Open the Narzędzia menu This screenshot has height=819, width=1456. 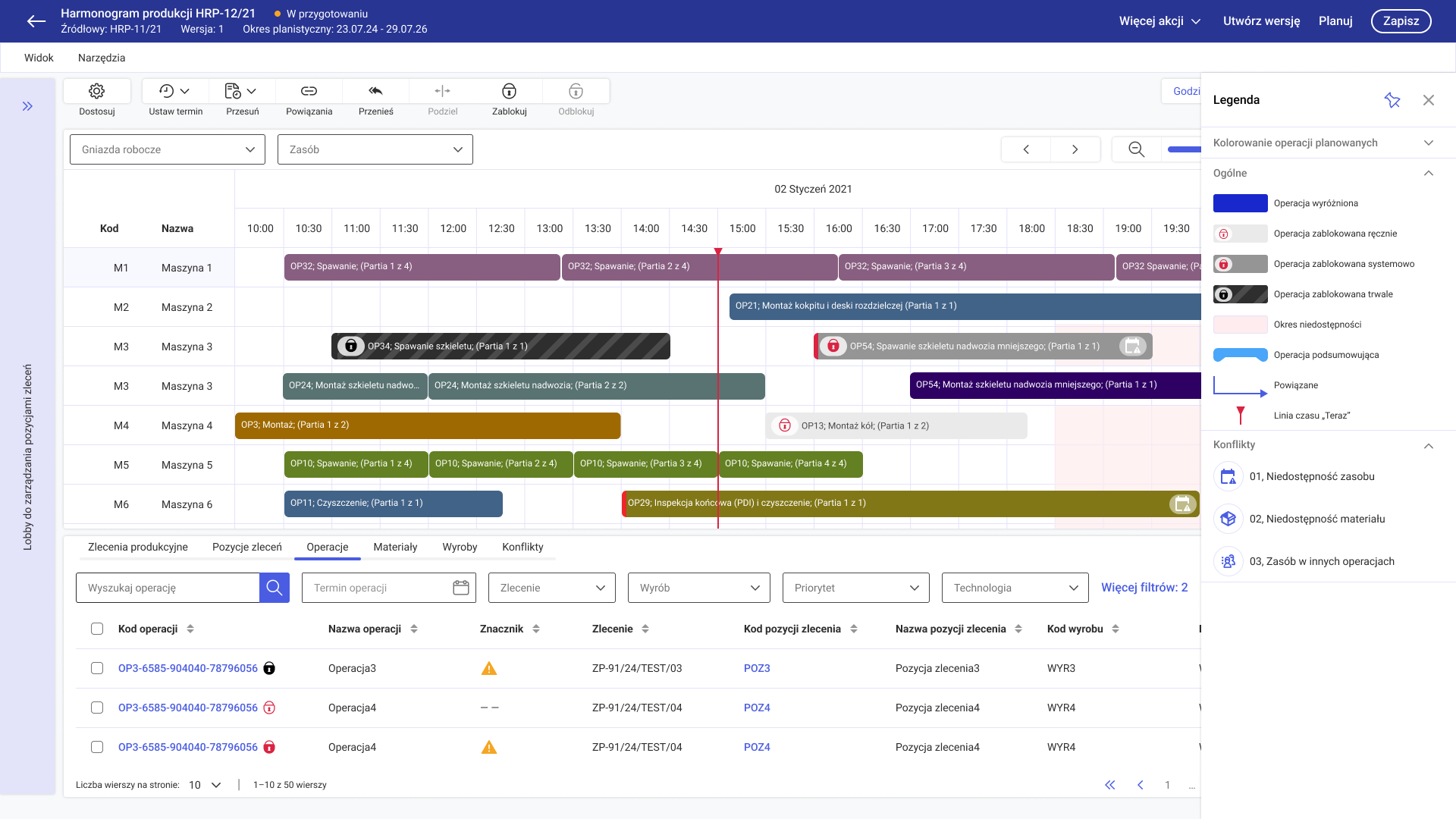coord(102,58)
